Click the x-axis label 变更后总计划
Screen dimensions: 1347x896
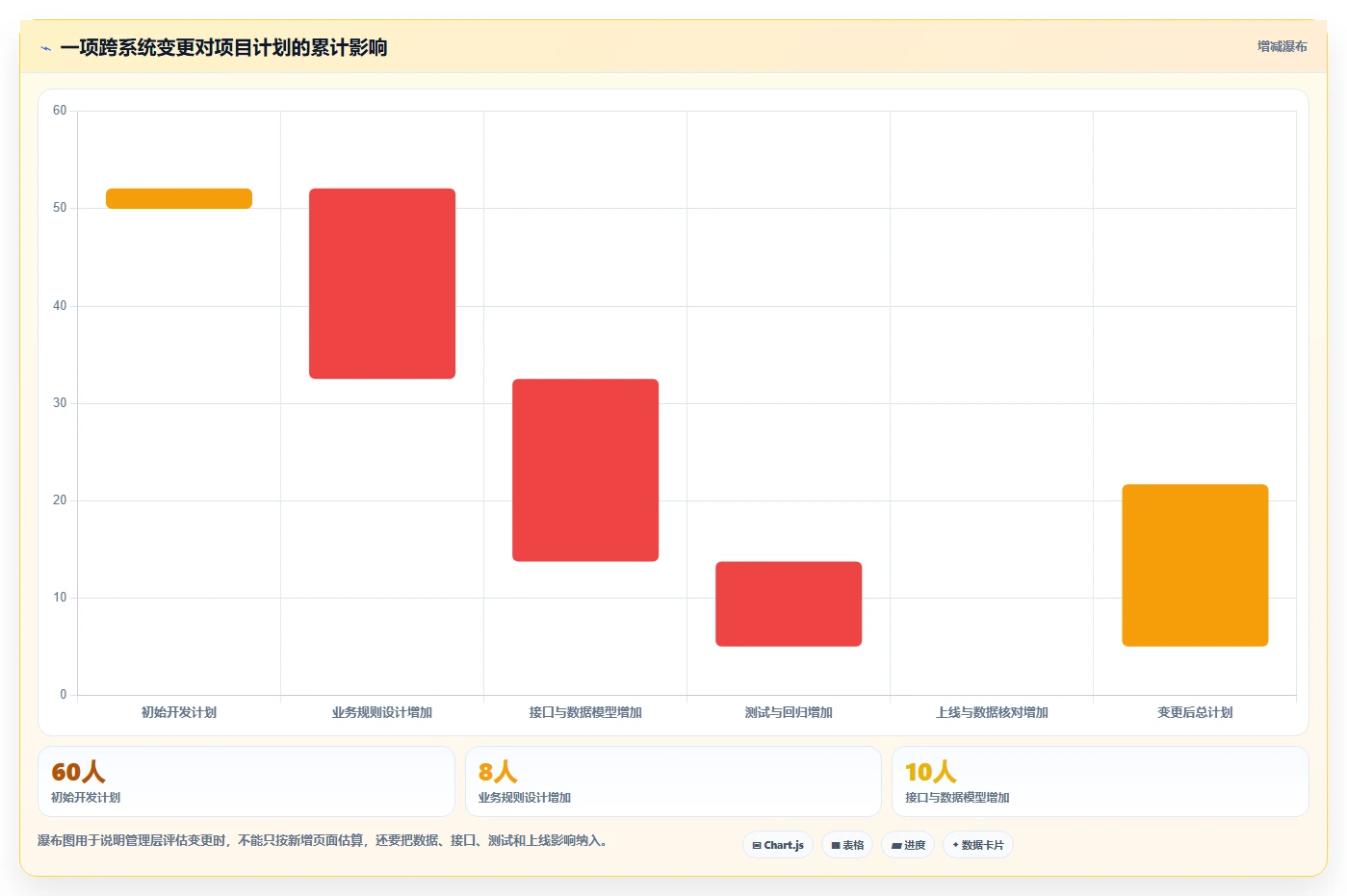coord(1195,712)
